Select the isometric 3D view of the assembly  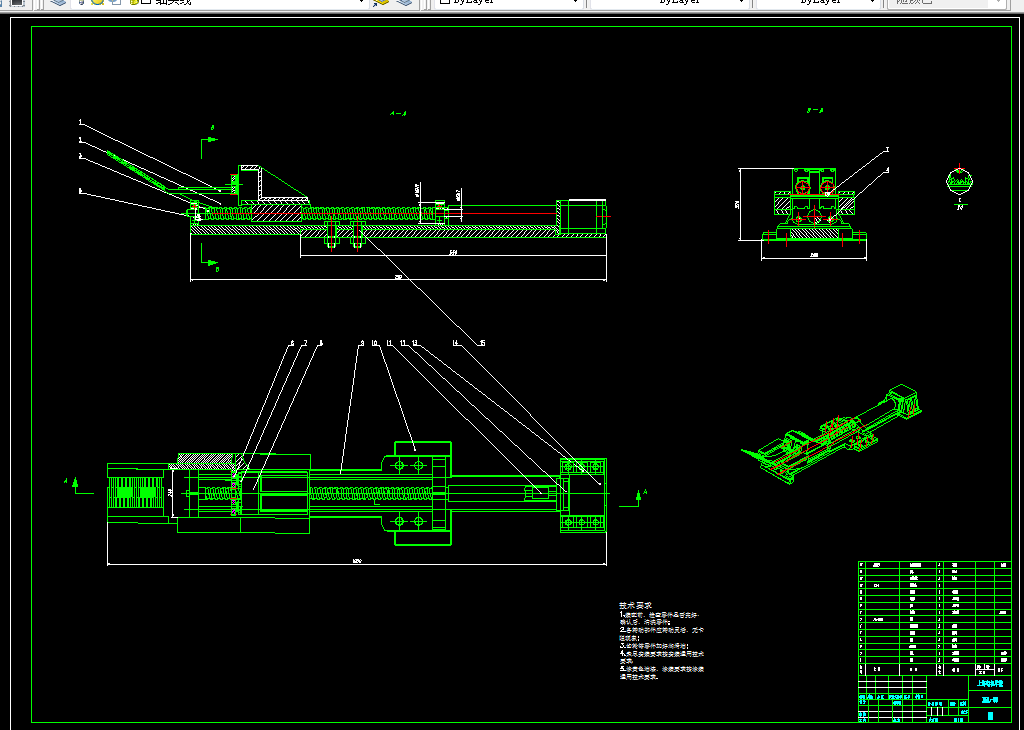click(x=833, y=436)
